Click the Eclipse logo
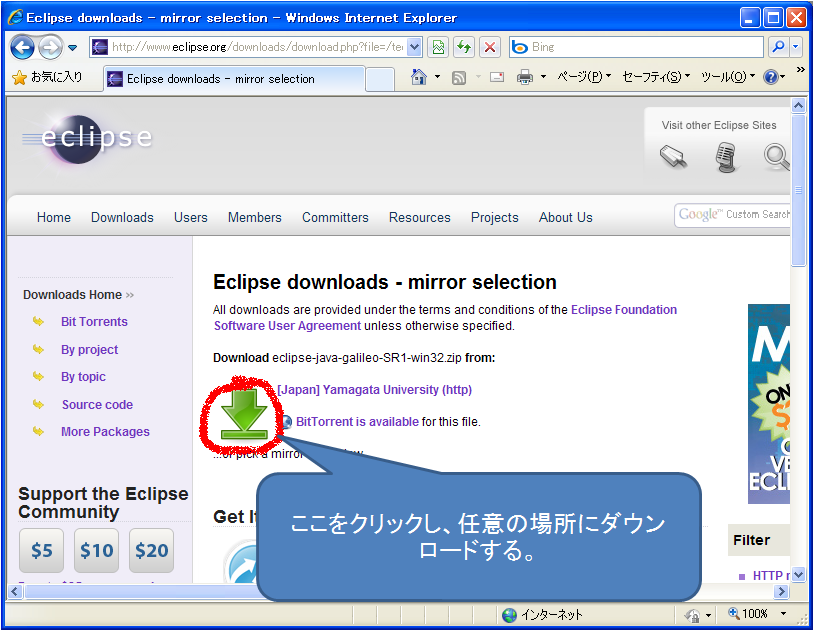Viewport: 814px width, 631px height. 87,138
